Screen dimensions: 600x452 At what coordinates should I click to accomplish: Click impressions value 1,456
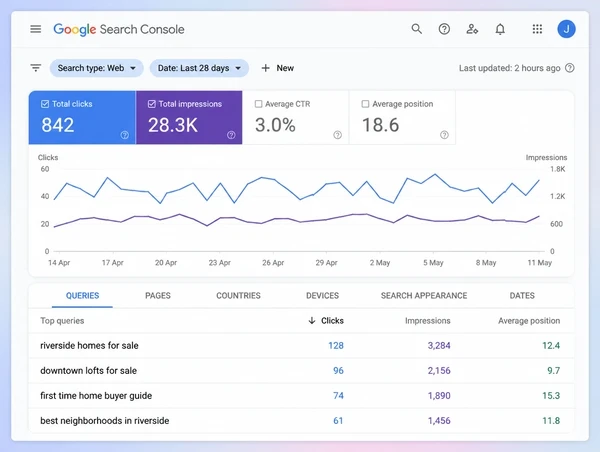tap(439, 421)
